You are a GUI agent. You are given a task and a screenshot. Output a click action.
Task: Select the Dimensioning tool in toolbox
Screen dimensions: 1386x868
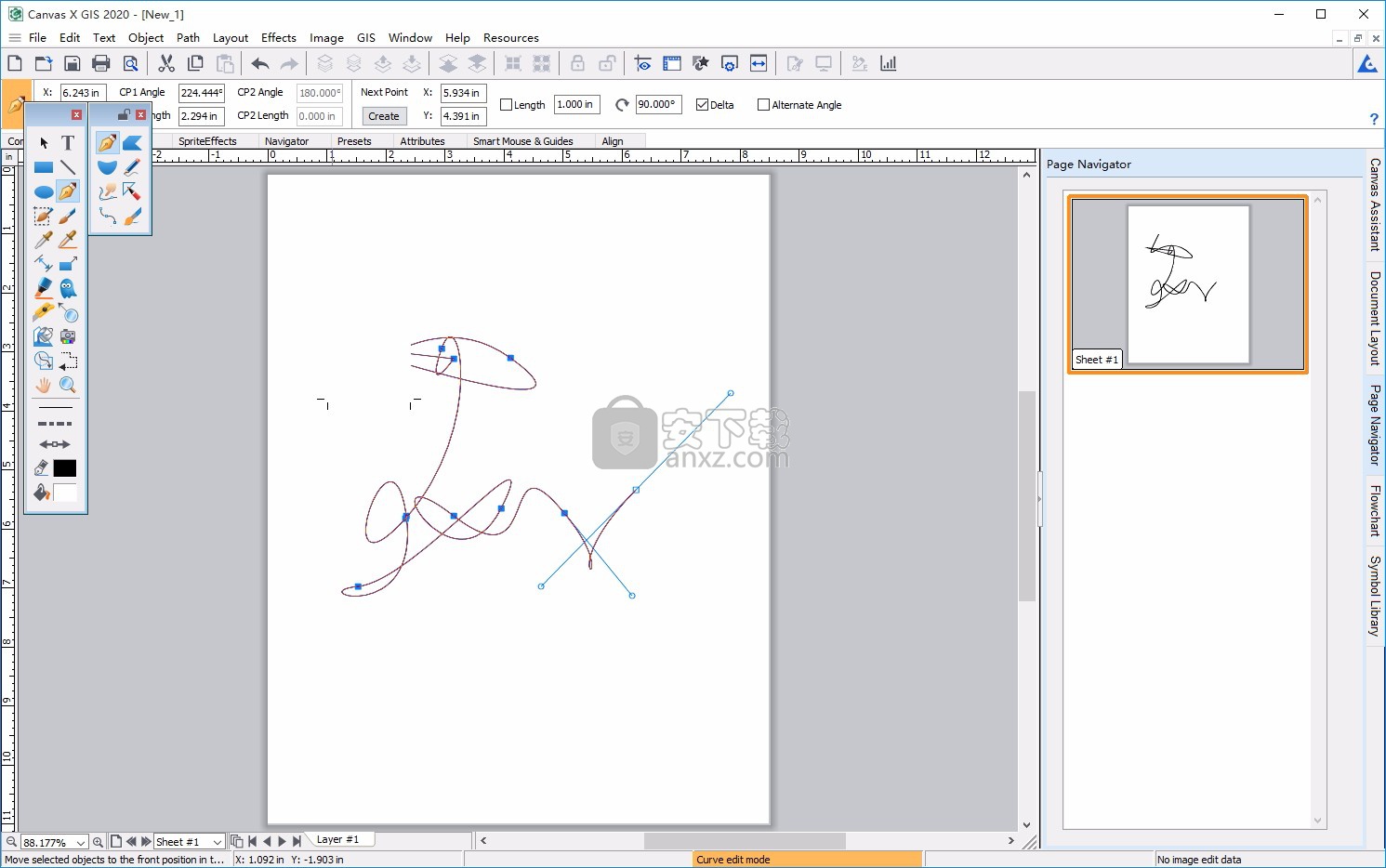pos(44,264)
